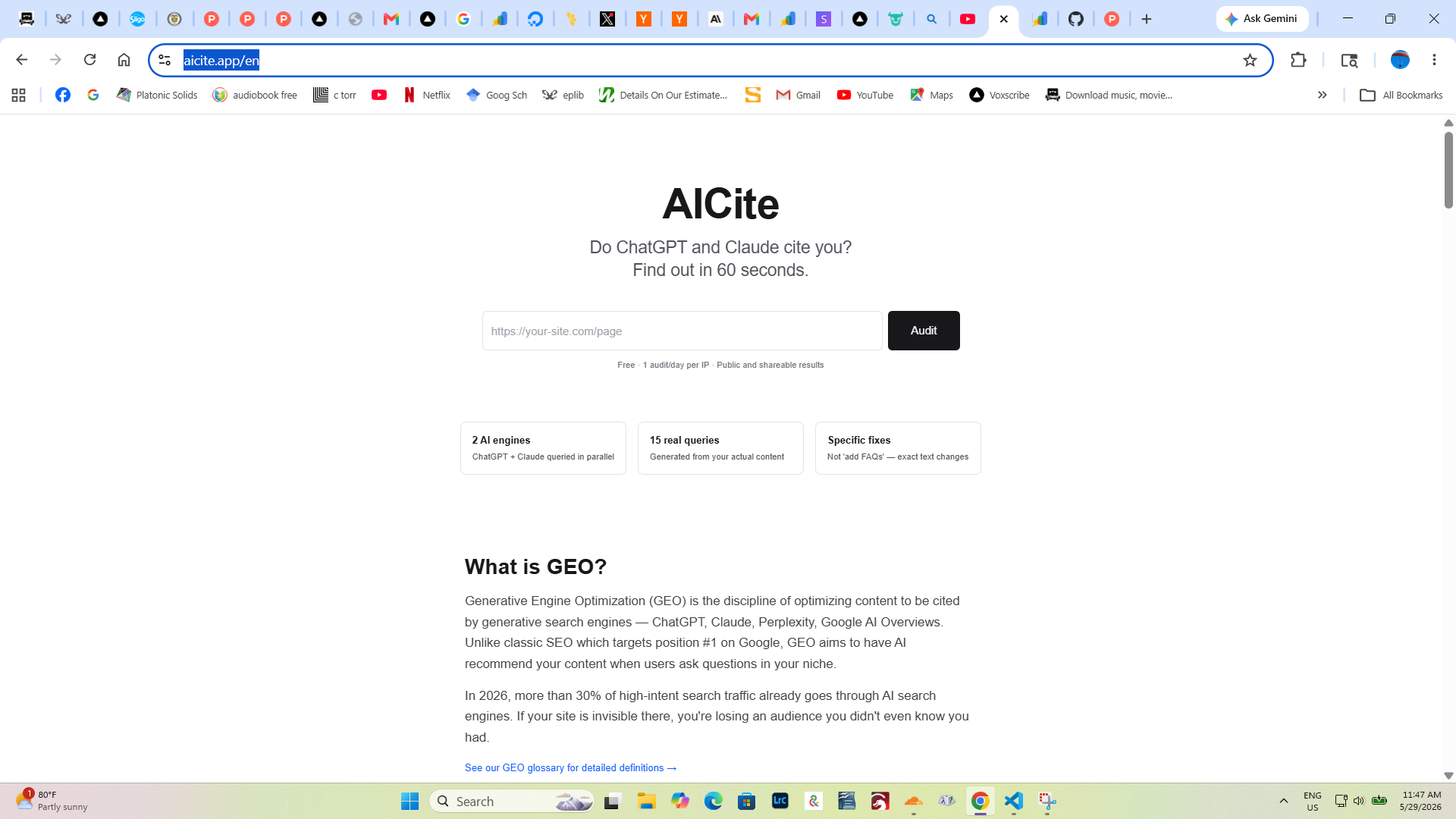Open the Snipping Tool taskbar icon
The image size is (1456, 819).
1047,801
